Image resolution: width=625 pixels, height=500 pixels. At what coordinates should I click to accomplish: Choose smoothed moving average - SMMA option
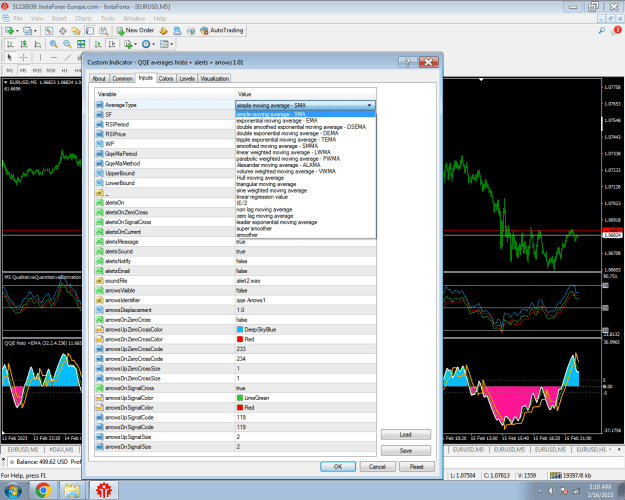tap(277, 146)
